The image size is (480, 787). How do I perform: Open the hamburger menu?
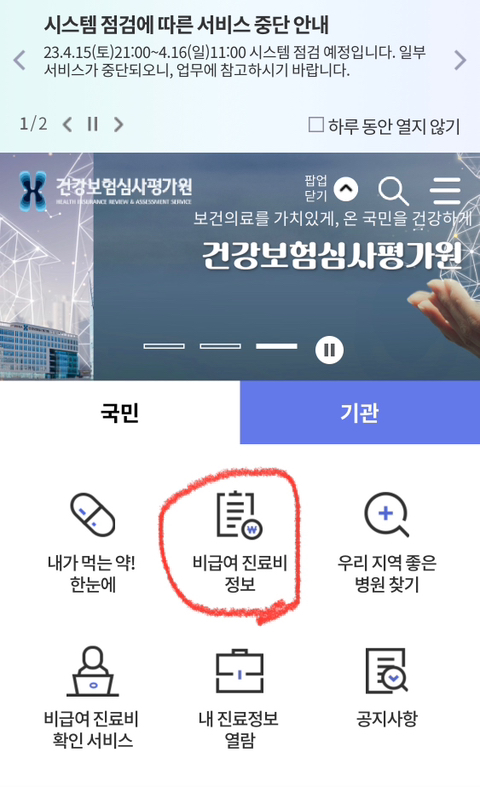(445, 190)
